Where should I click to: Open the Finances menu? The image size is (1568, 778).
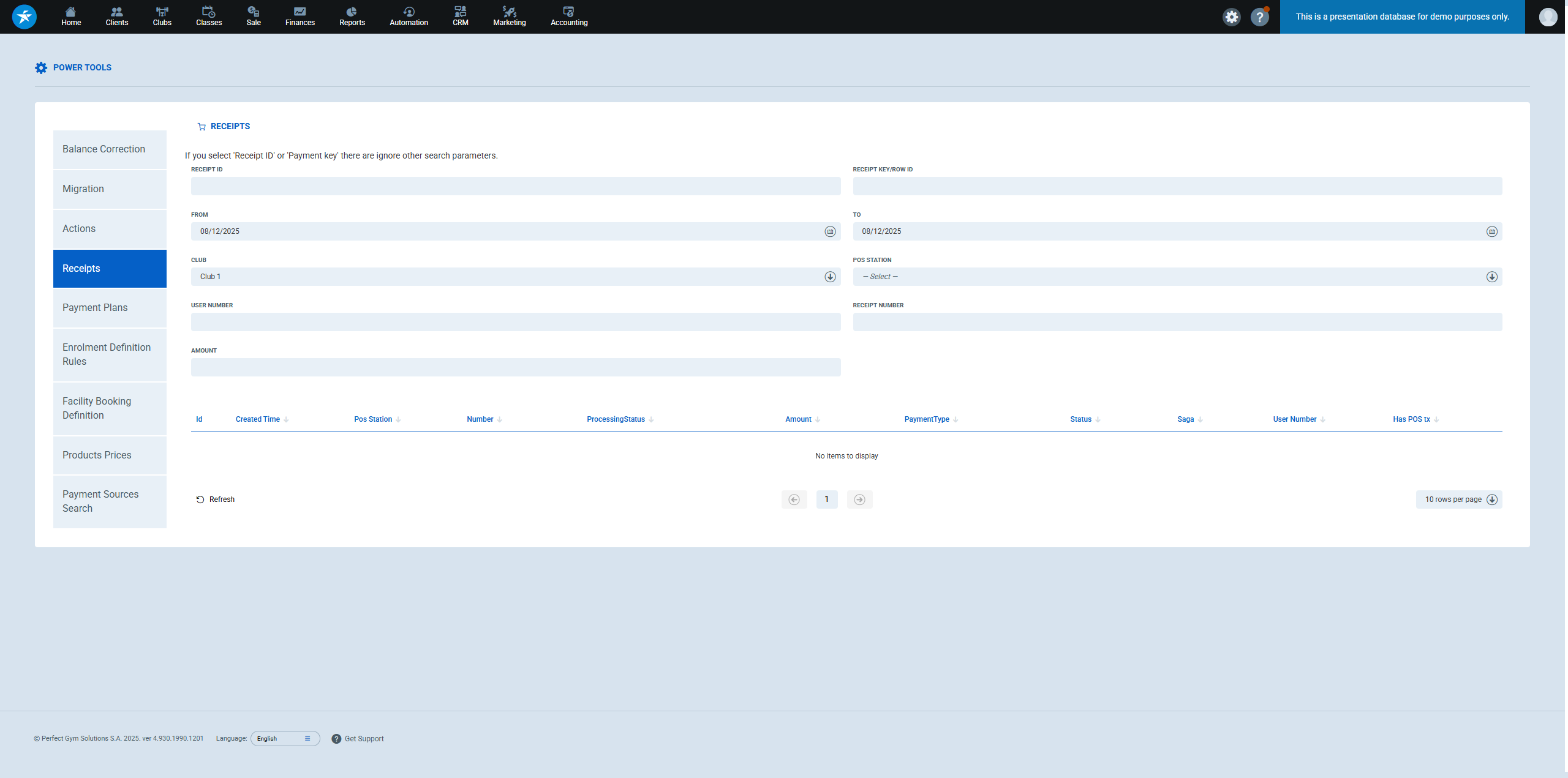tap(300, 17)
